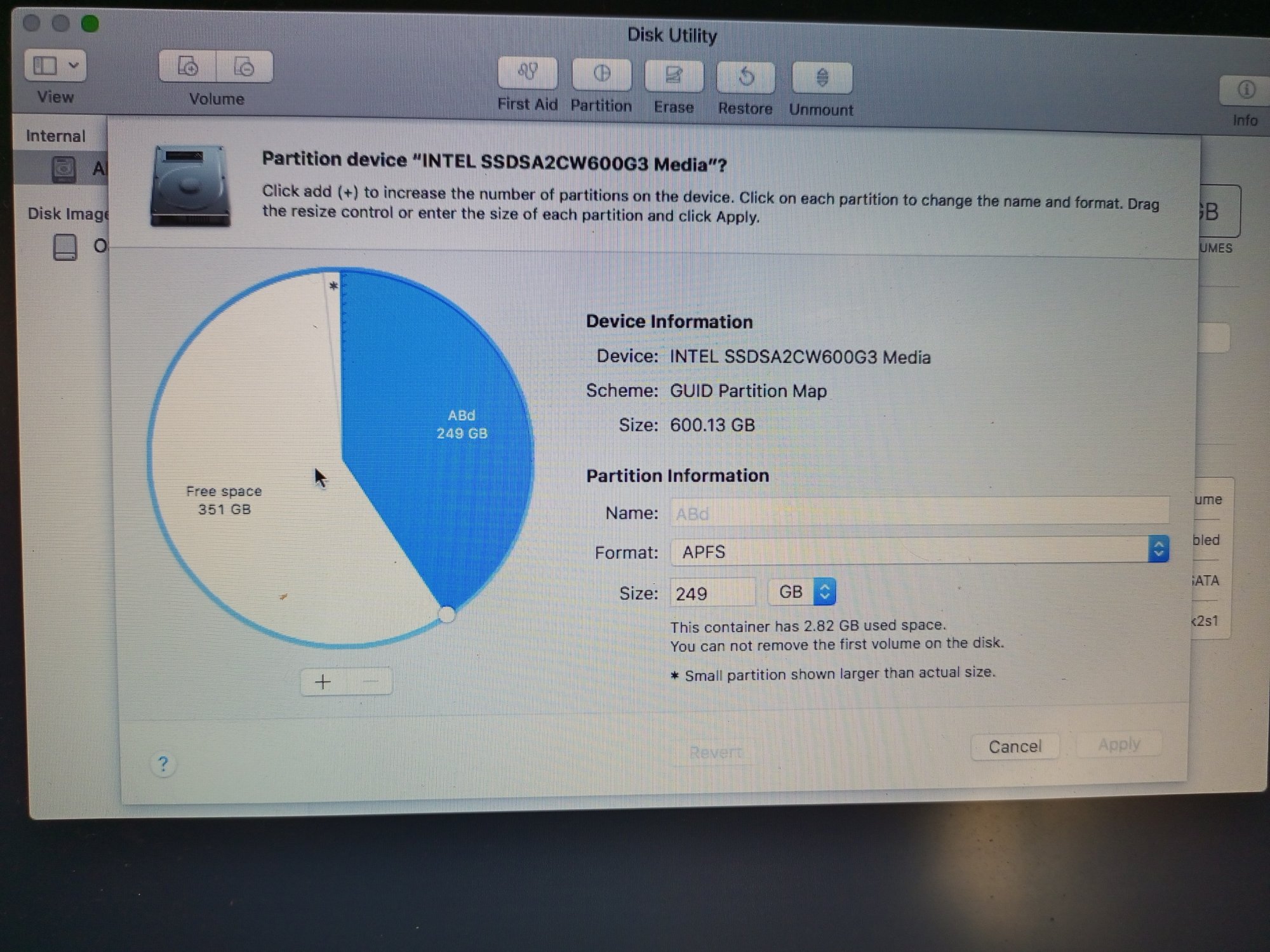Open the GB size unit dropdown
Viewport: 1270px width, 952px height.
point(803,592)
